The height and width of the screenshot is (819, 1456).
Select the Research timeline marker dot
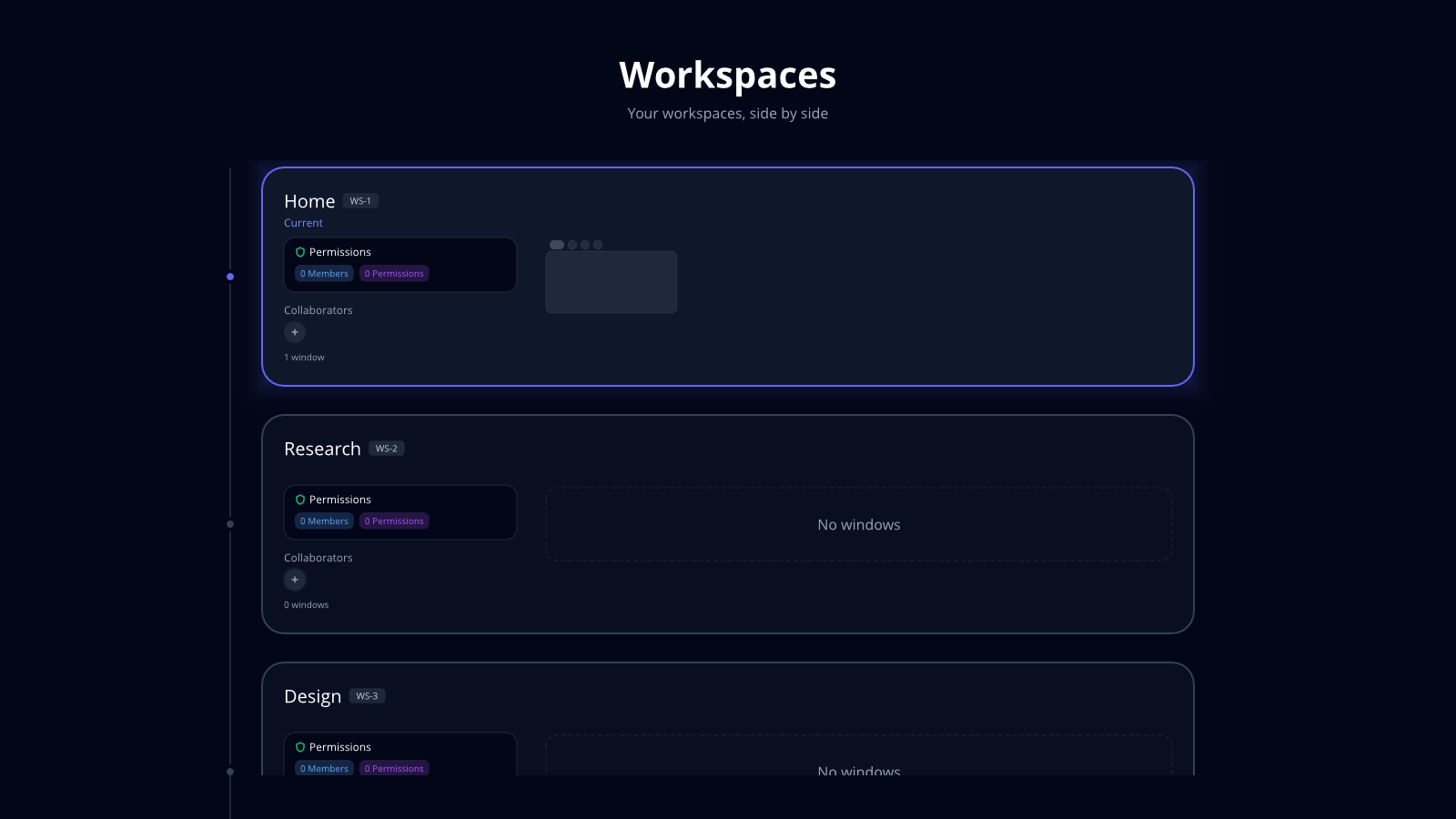[x=230, y=524]
